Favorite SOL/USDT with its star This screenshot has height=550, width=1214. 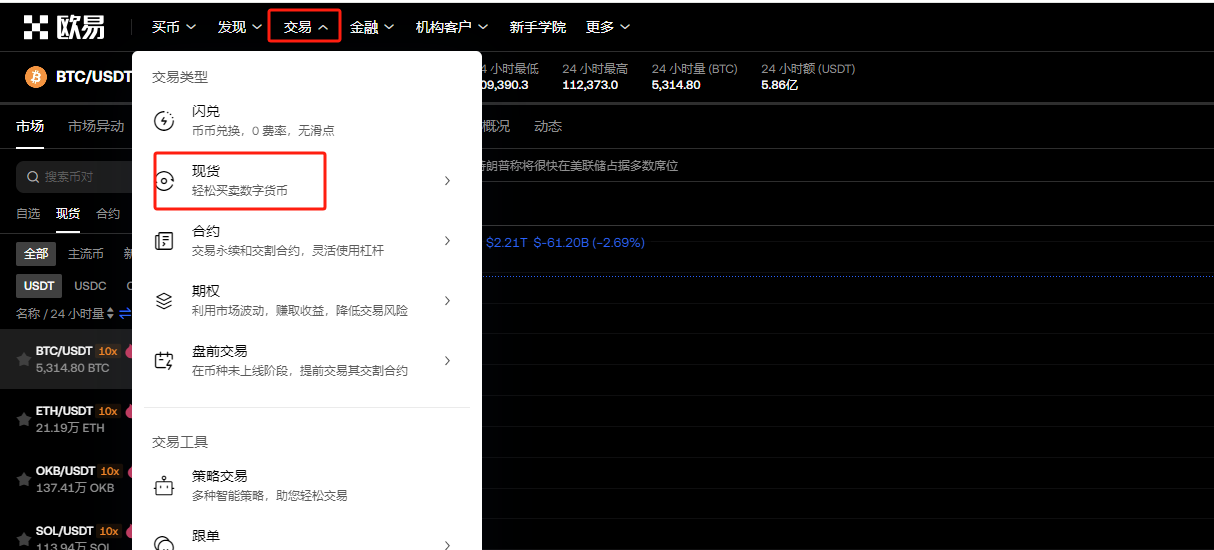pos(23,539)
